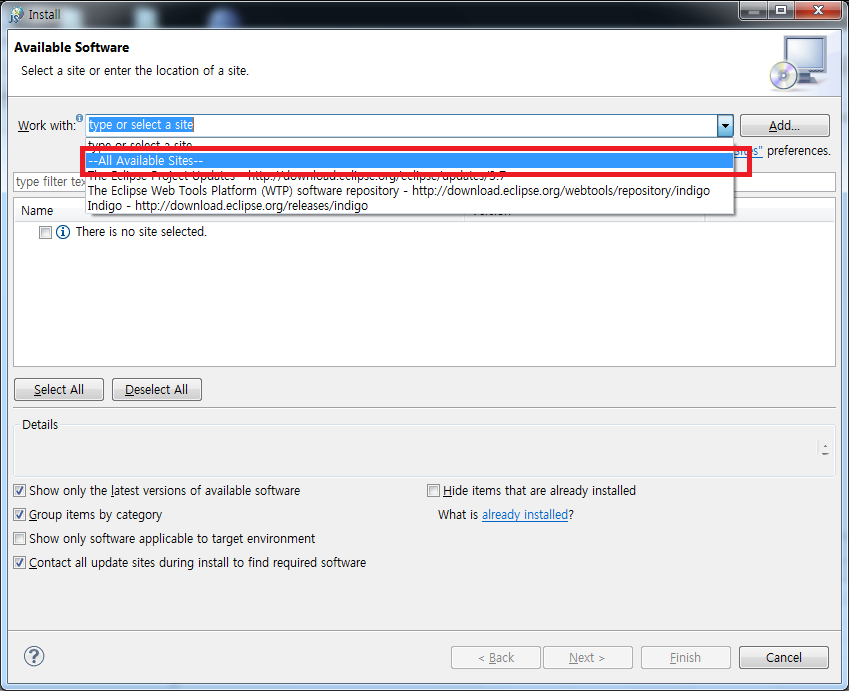The width and height of the screenshot is (849, 691).
Task: Close the Install dialog window
Action: 819,10
